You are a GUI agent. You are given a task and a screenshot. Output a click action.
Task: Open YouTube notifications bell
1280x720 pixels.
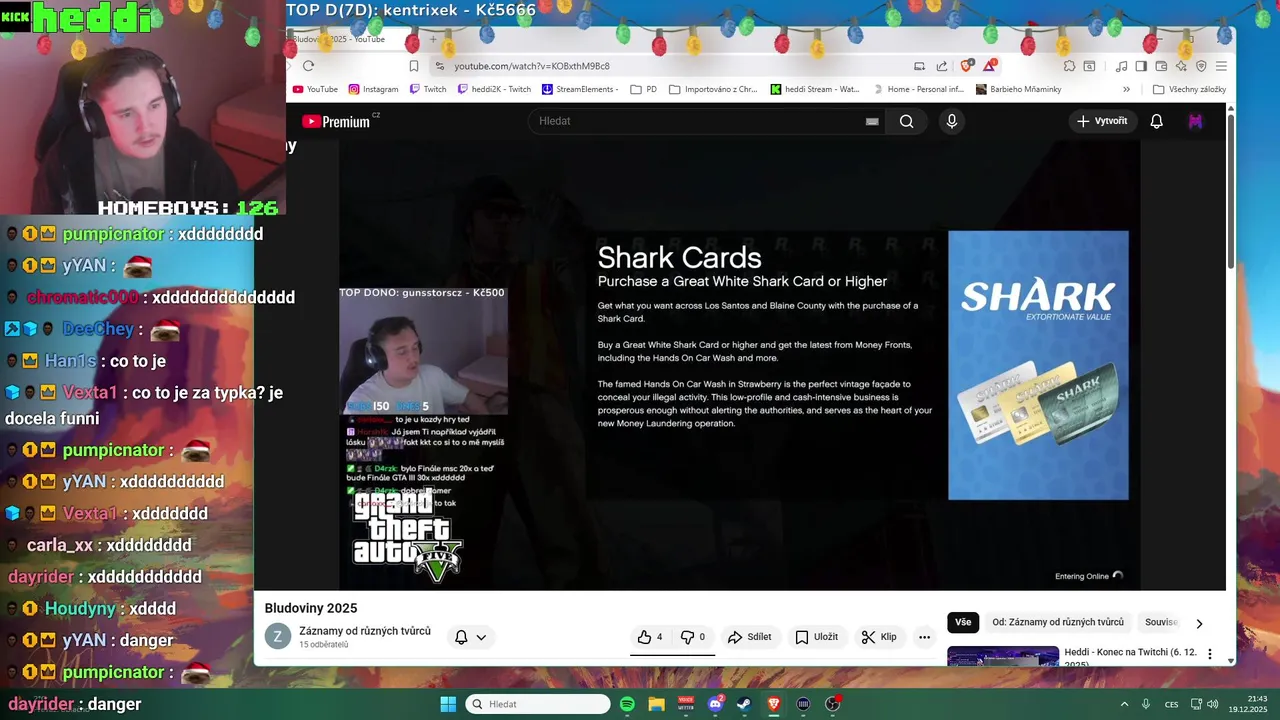point(1156,121)
